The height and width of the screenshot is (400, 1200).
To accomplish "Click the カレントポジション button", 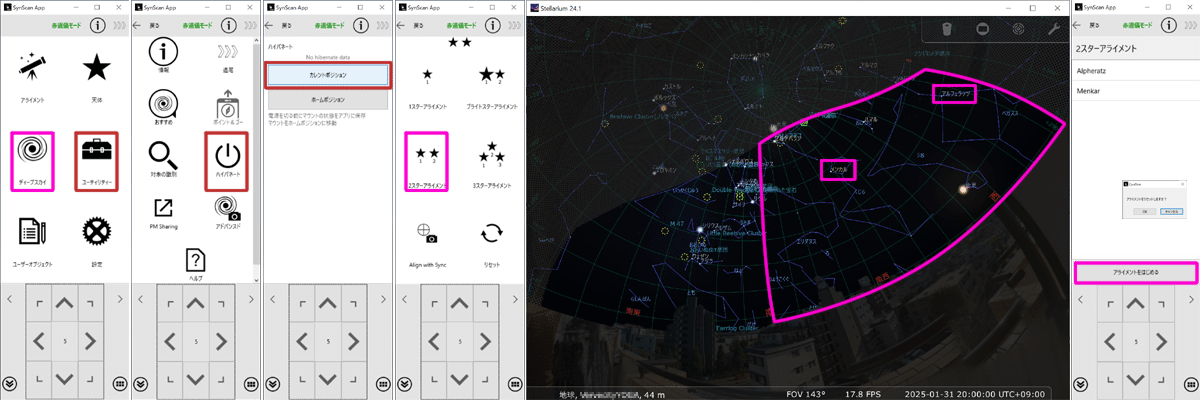I will (327, 76).
